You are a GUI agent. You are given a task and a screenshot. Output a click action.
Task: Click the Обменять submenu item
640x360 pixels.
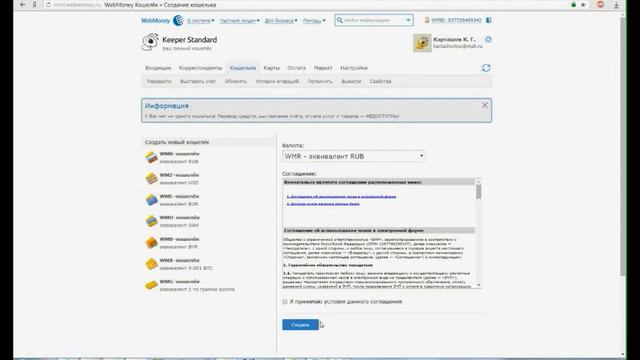tap(236, 81)
